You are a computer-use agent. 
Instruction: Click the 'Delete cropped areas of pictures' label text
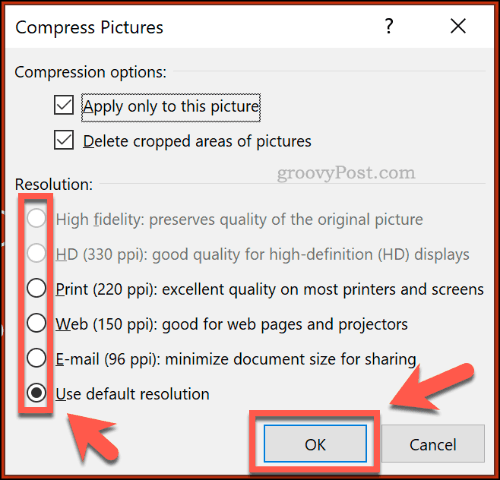[x=197, y=141]
